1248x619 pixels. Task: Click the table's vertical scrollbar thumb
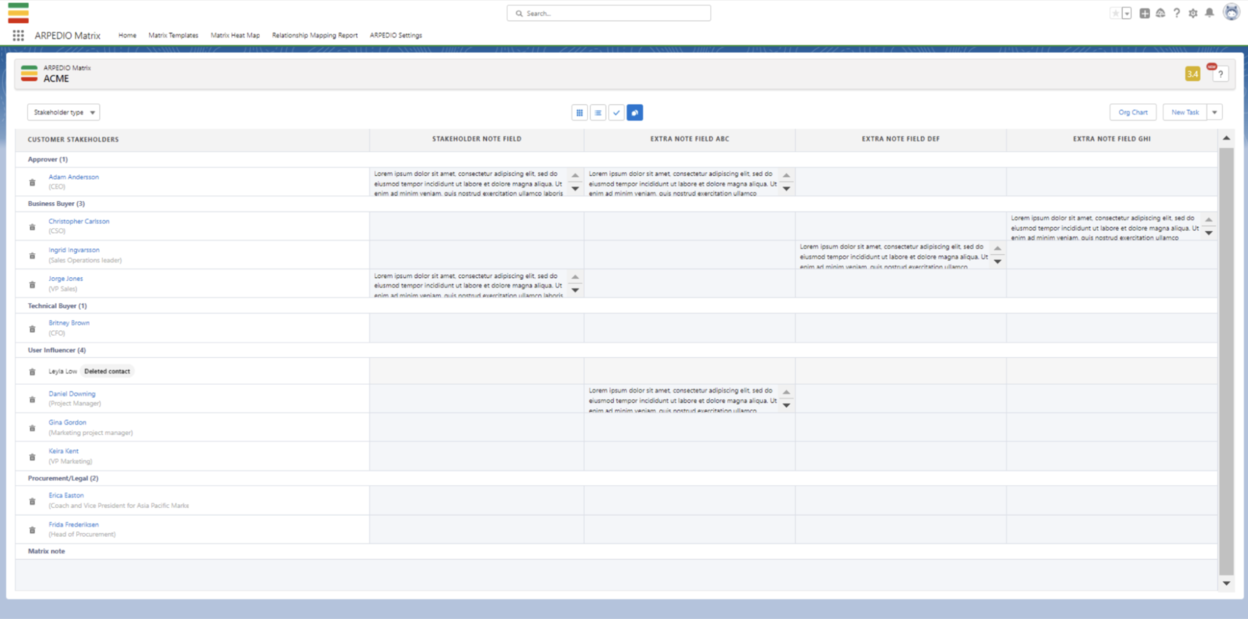1226,361
